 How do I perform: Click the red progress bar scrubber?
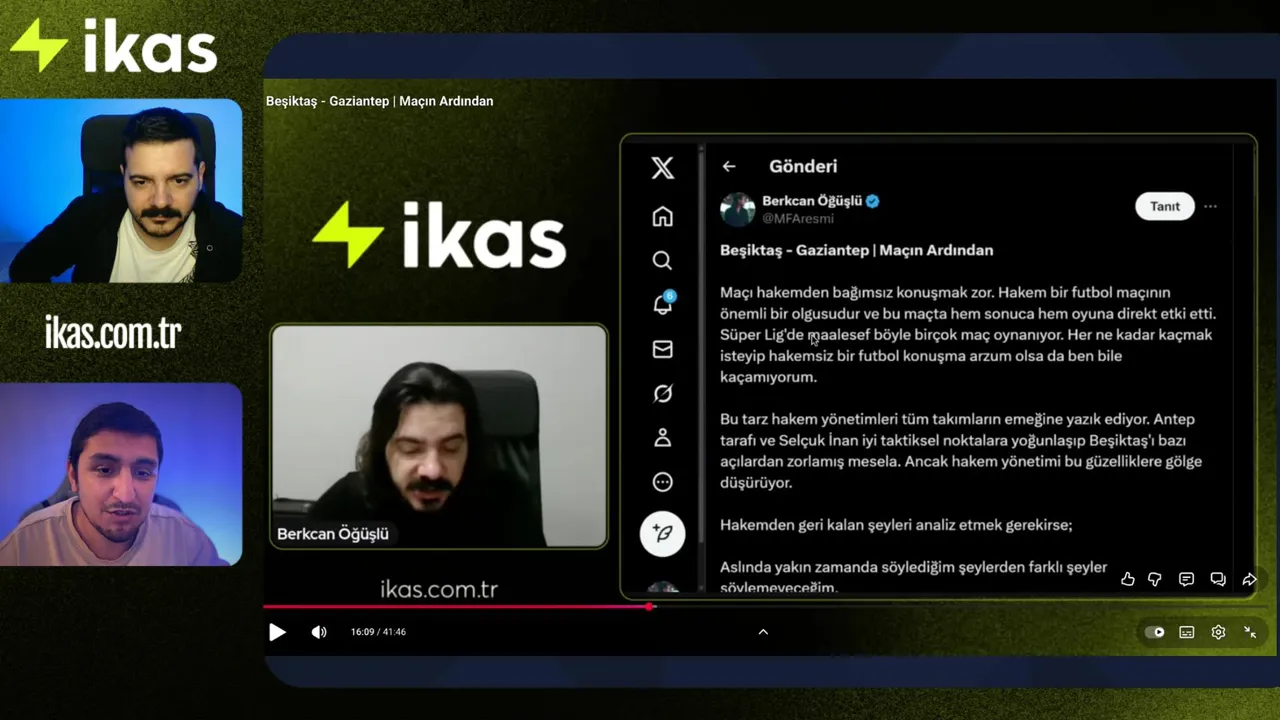click(x=650, y=606)
